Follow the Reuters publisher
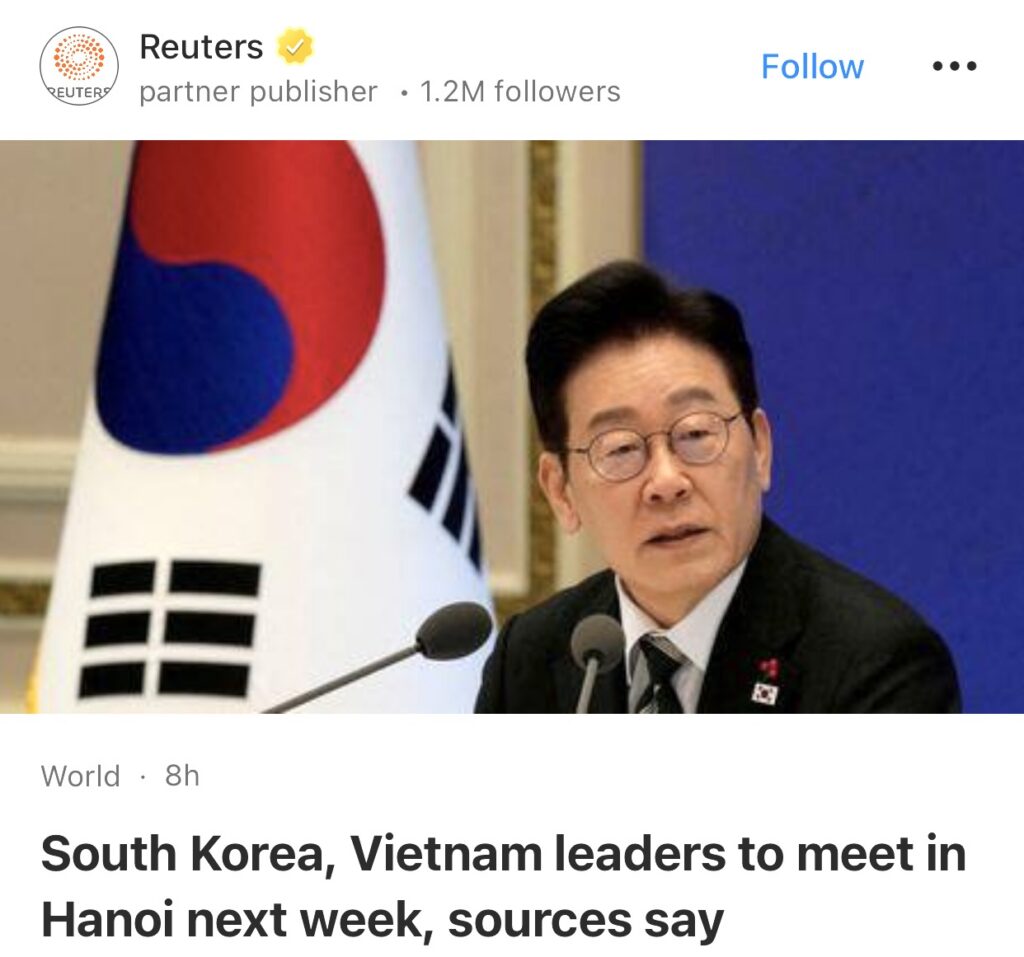This screenshot has height=957, width=1024. pyautogui.click(x=812, y=67)
